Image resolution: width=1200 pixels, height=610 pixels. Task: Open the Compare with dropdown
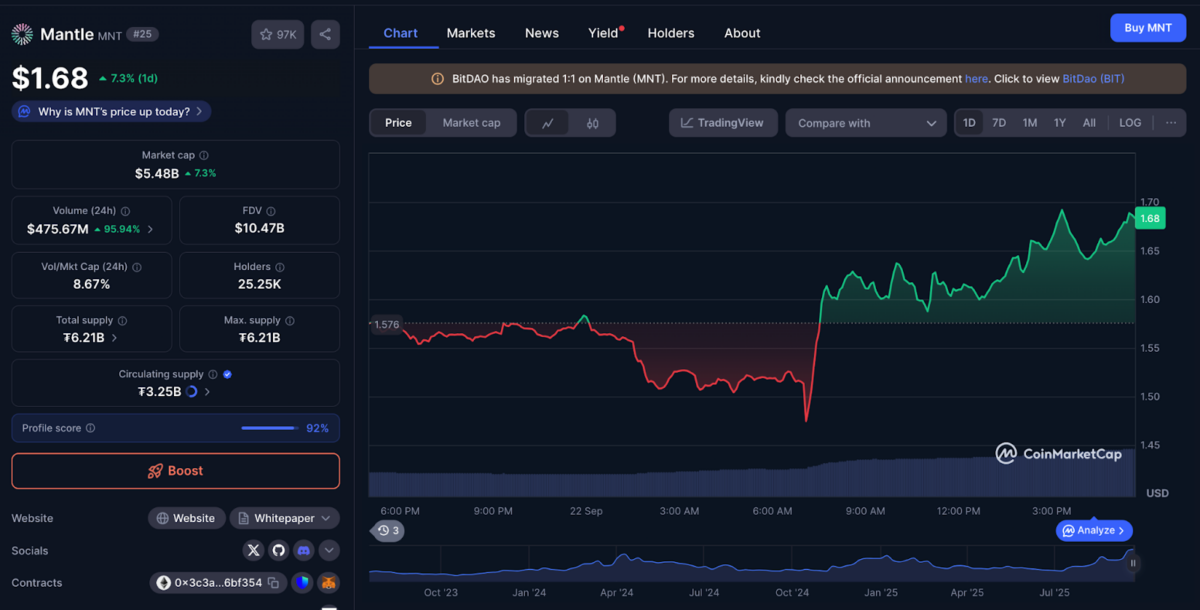tap(866, 123)
